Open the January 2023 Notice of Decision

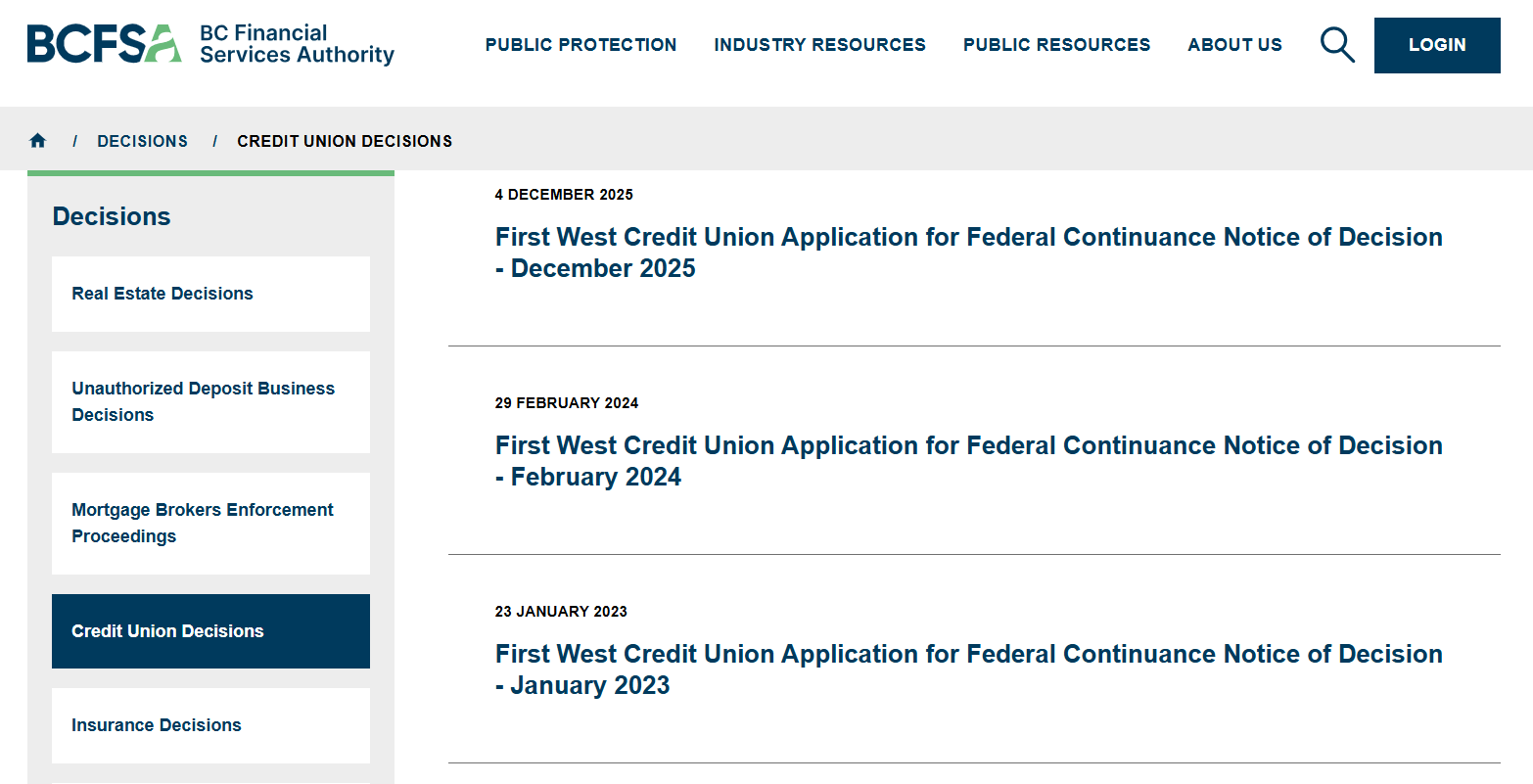968,669
